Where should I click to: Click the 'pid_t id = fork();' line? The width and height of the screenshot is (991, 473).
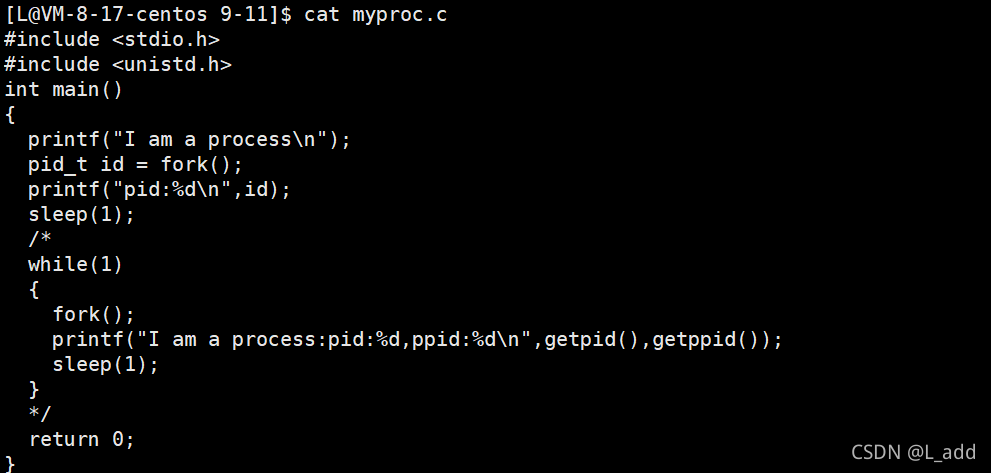click(x=135, y=165)
